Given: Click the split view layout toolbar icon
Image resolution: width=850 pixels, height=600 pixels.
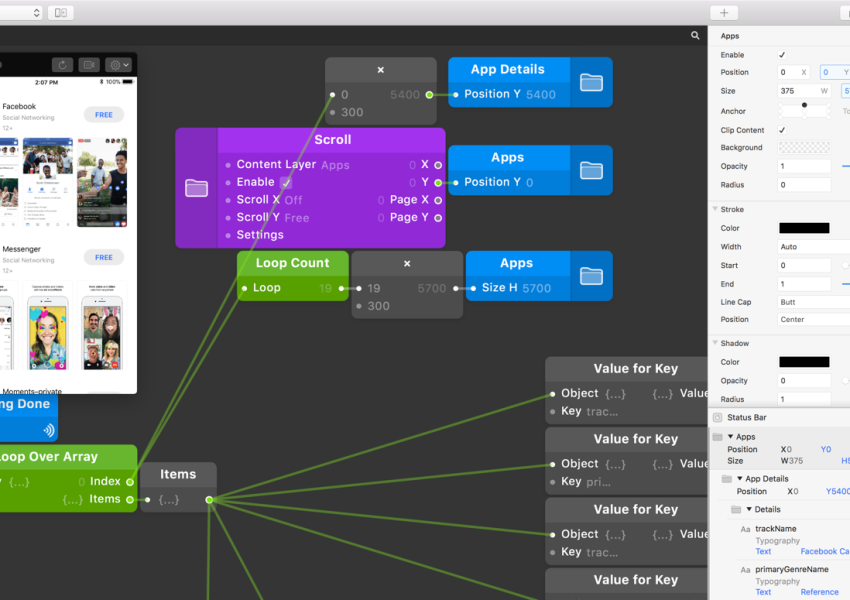Looking at the screenshot, I should (x=61, y=13).
